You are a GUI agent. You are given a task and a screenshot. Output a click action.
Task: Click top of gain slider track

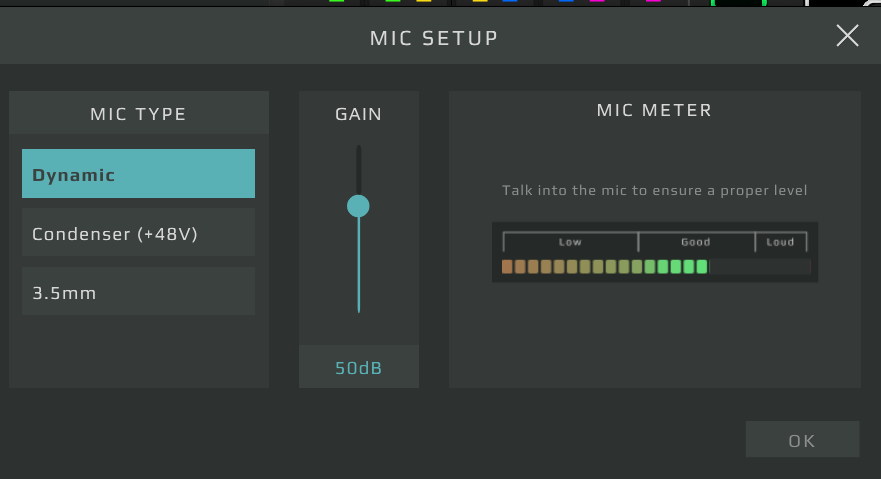click(x=358, y=150)
